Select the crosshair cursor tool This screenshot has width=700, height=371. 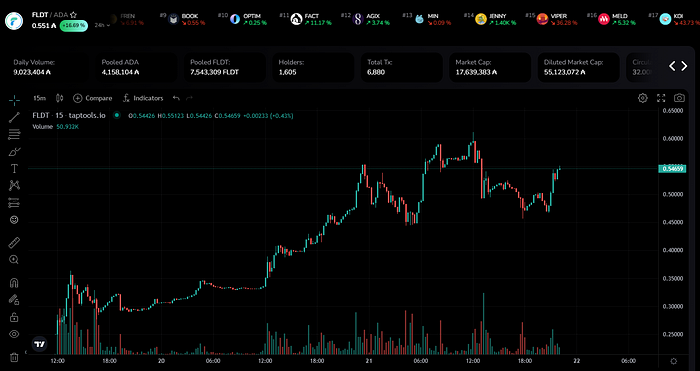14,100
